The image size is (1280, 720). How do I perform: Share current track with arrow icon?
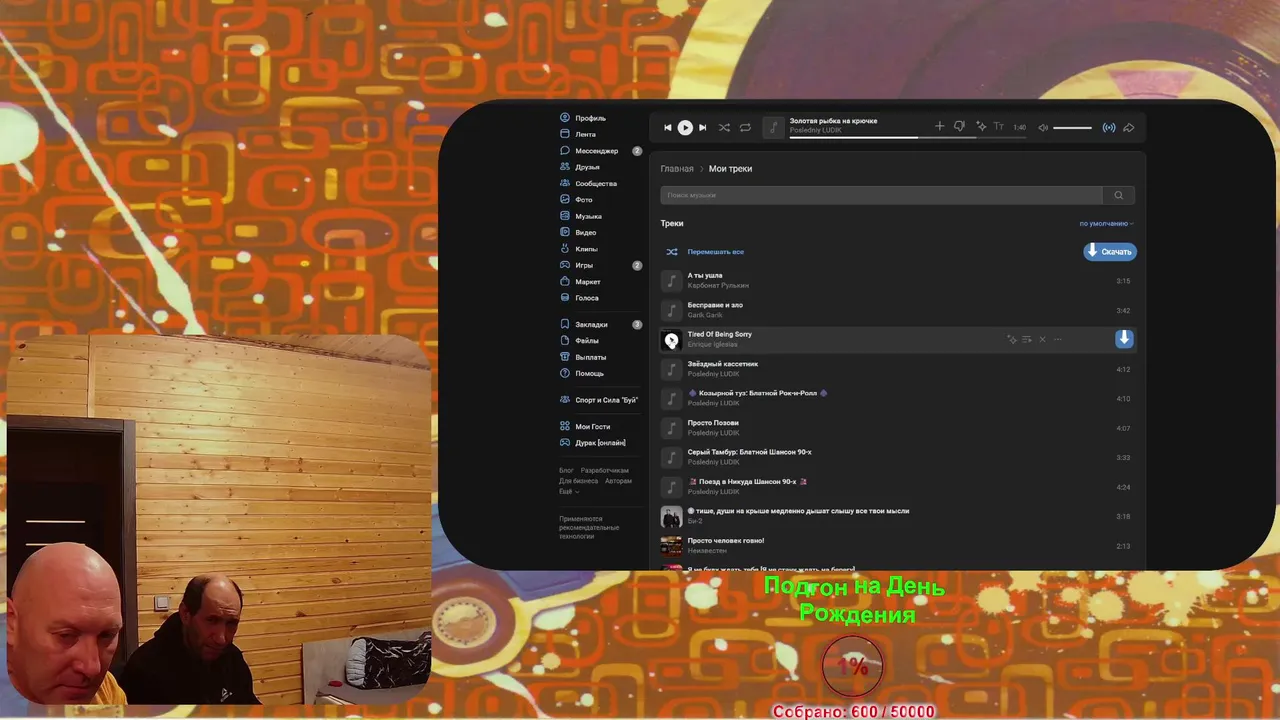(x=1128, y=128)
